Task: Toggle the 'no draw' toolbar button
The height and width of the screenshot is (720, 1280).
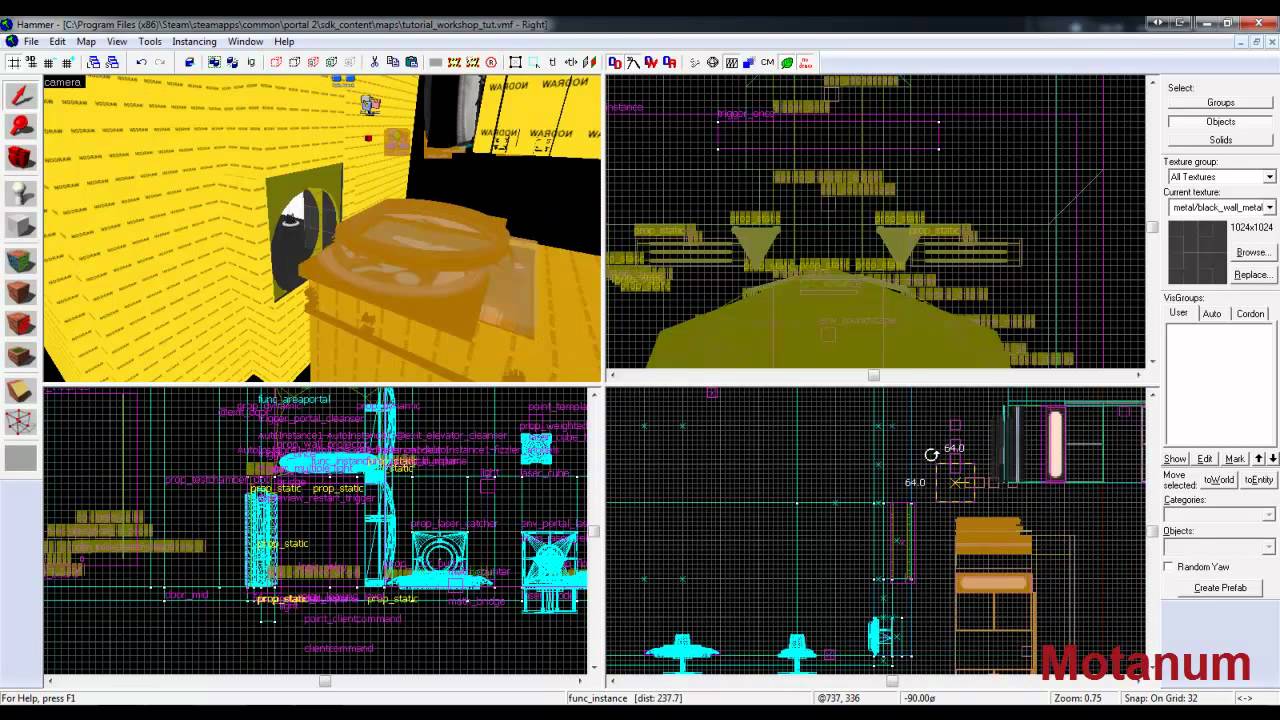Action: 805,62
